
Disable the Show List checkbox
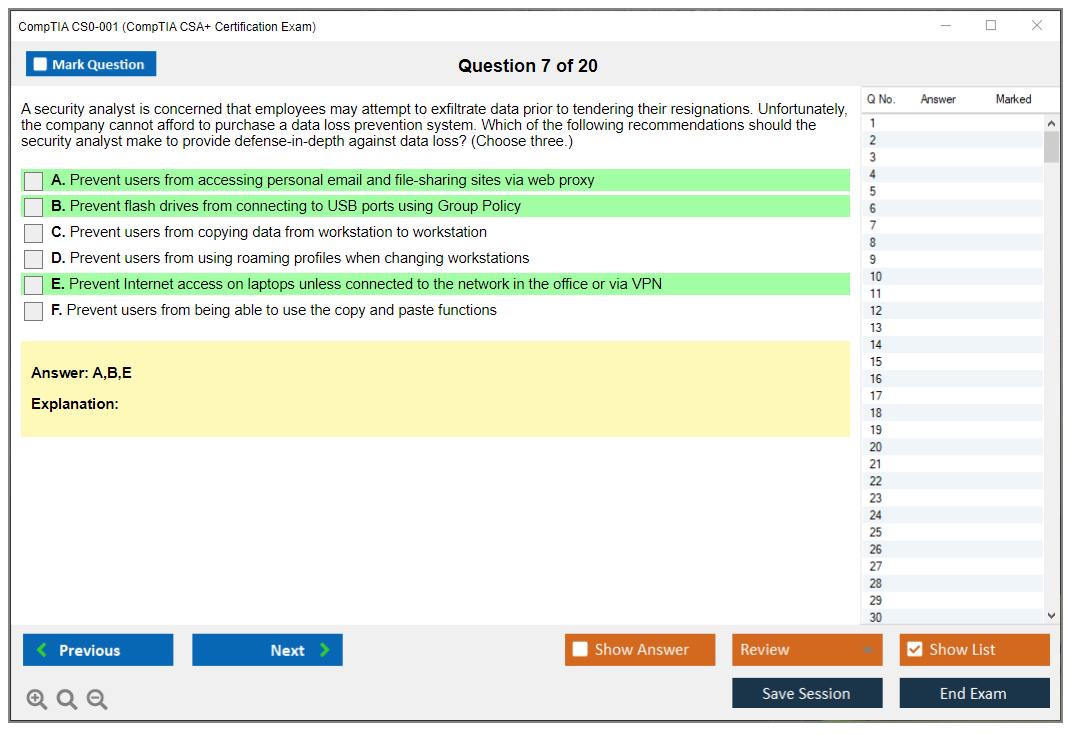click(x=914, y=650)
